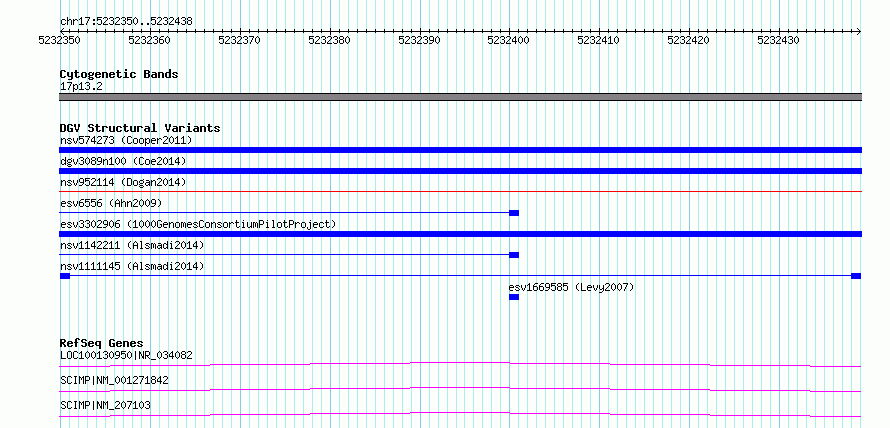Open variant label nsv574273 (Cooper2011)
This screenshot has height=428, width=890.
point(126,140)
